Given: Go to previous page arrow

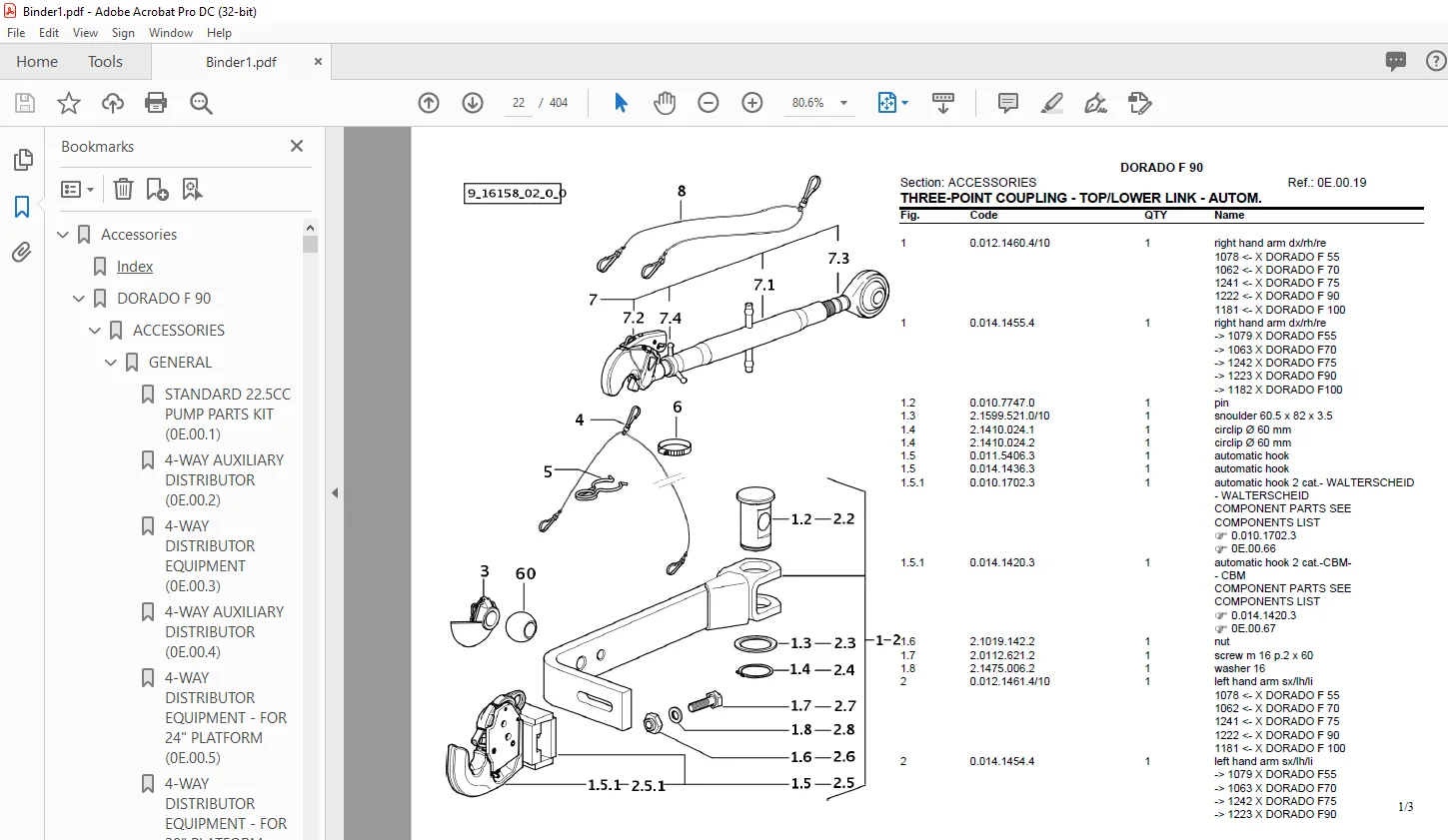Looking at the screenshot, I should [429, 103].
